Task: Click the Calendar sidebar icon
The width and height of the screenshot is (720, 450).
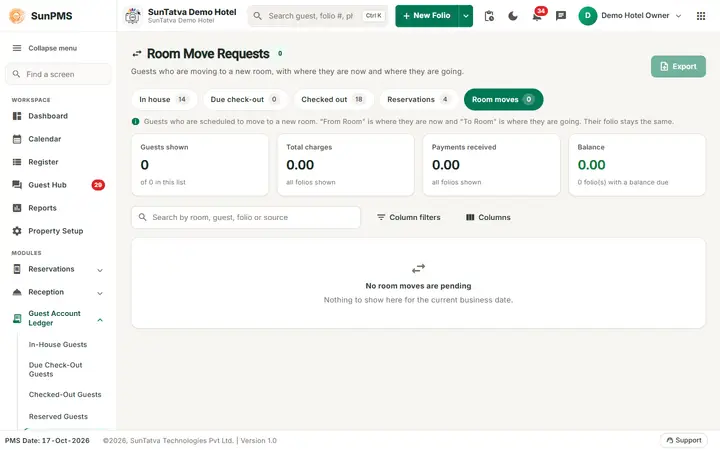Action: coord(17,139)
